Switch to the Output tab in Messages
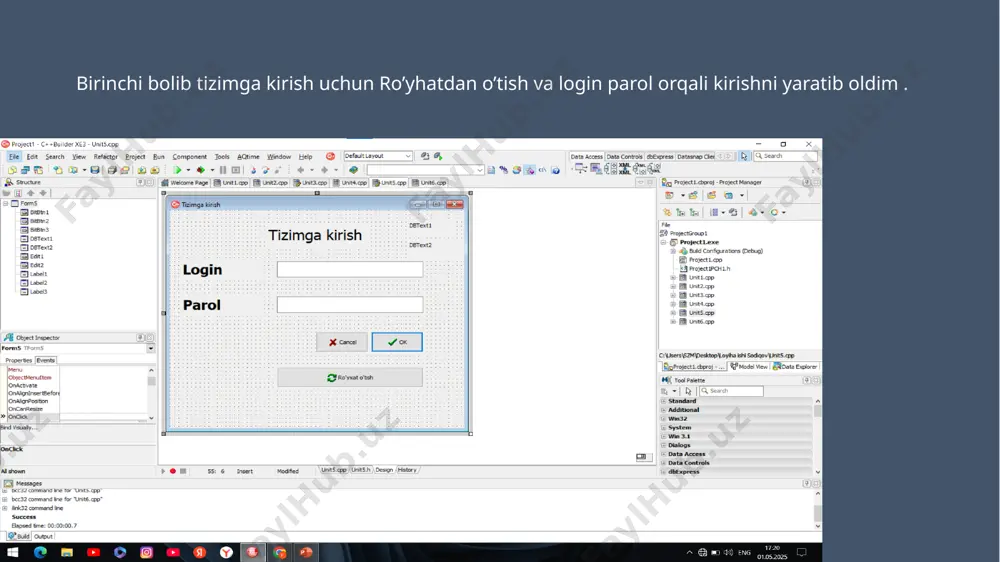Viewport: 1000px width, 562px height. pos(43,536)
